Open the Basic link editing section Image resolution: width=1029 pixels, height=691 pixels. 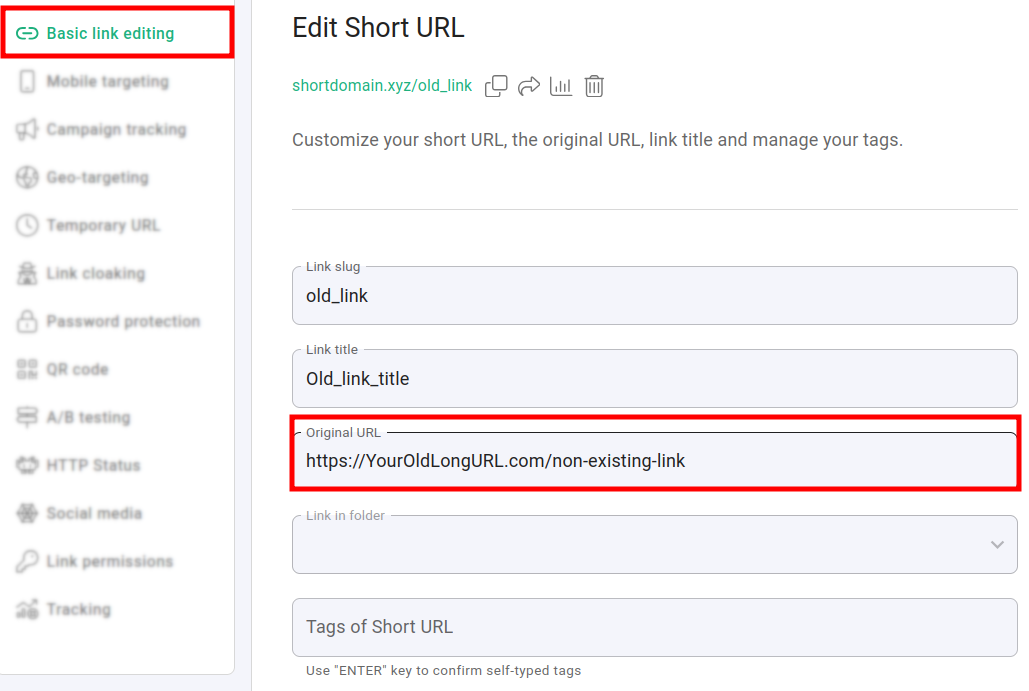(x=110, y=34)
